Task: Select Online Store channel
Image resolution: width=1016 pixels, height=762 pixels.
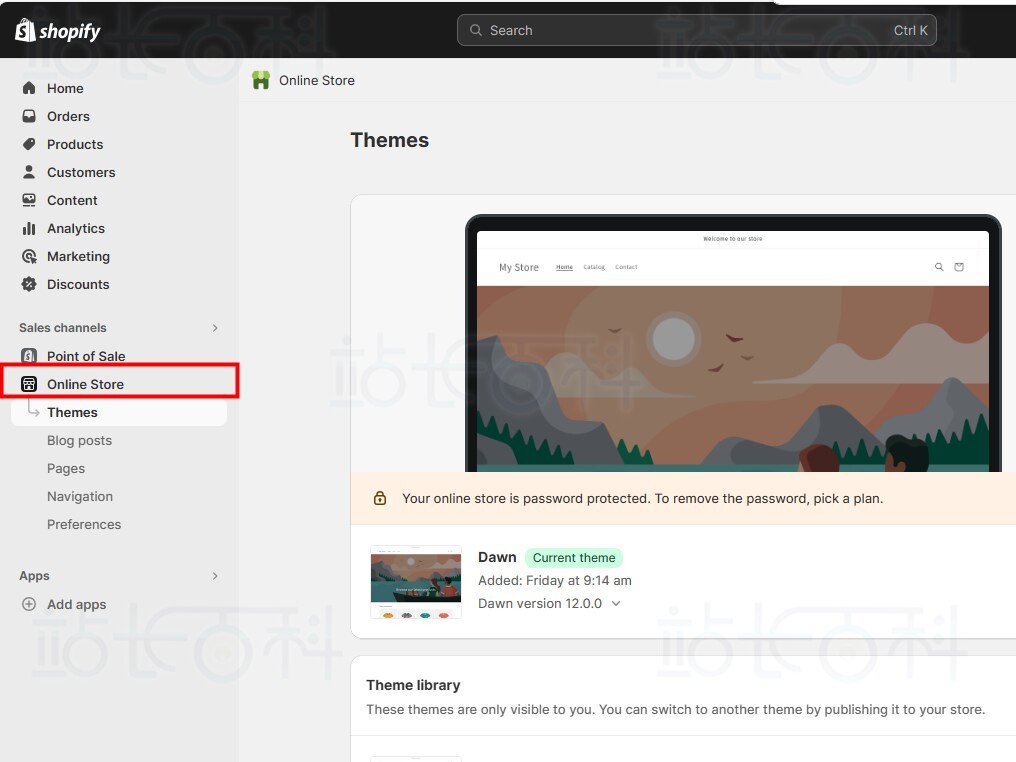Action: [86, 384]
